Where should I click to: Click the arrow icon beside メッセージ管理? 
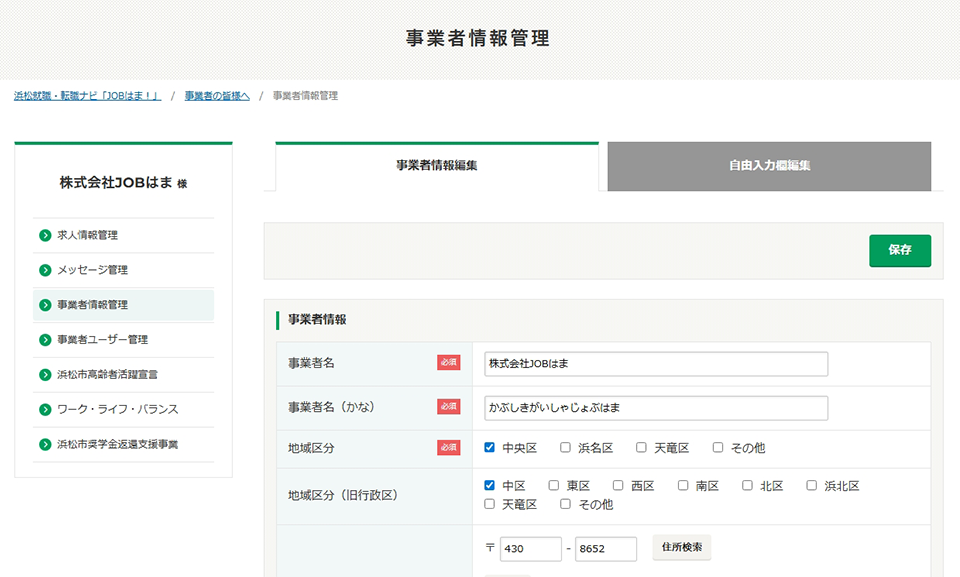(x=45, y=271)
